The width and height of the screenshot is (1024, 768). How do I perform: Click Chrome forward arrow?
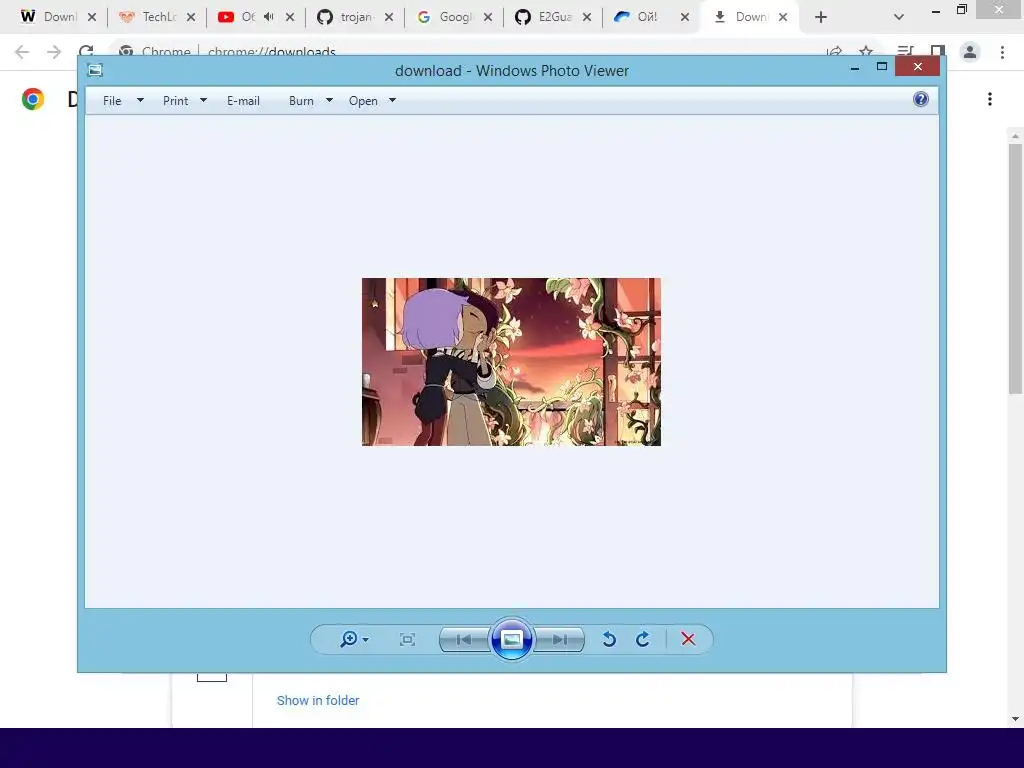pos(54,52)
